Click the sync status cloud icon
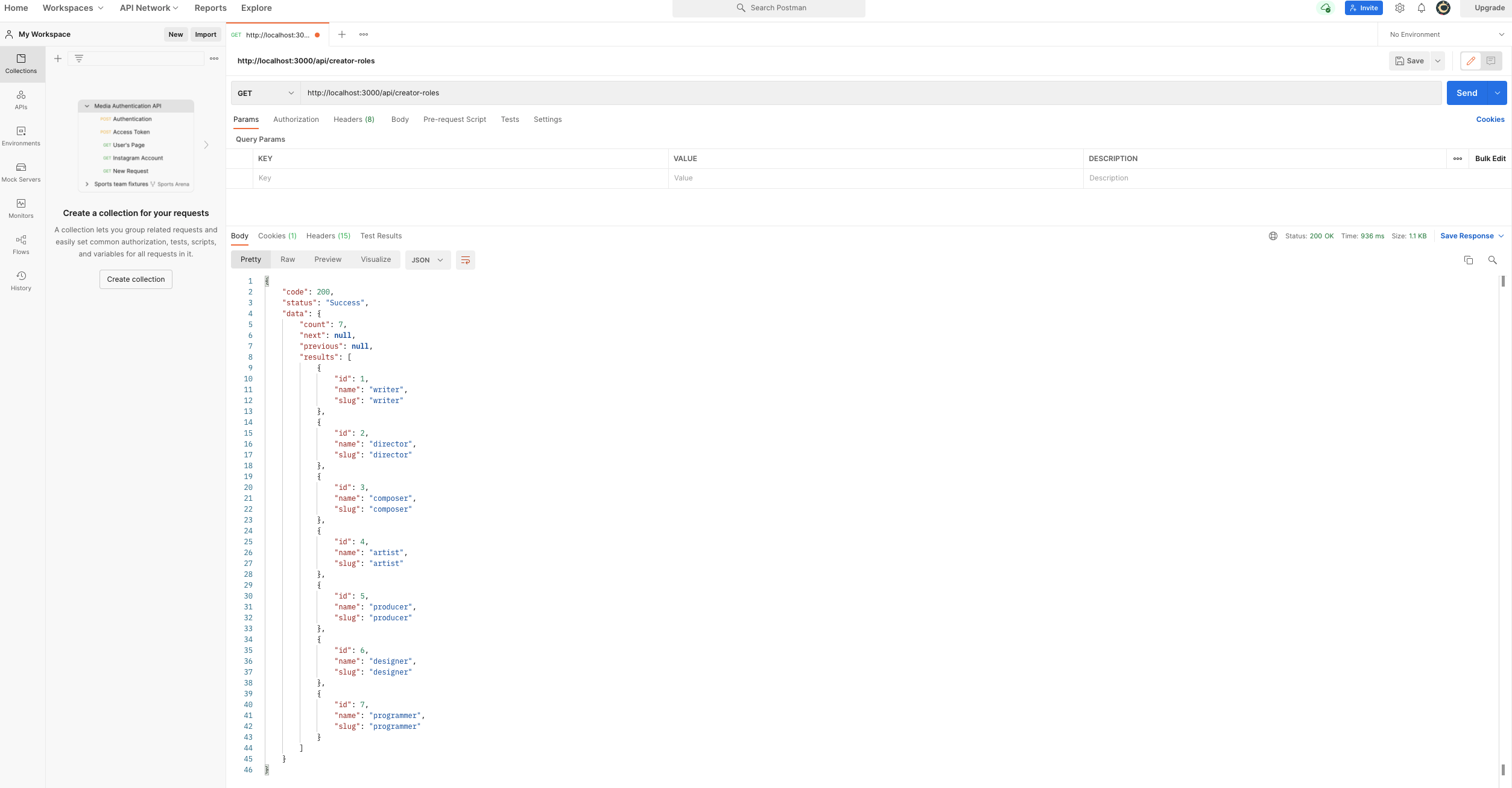The image size is (1512, 788). coord(1325,8)
